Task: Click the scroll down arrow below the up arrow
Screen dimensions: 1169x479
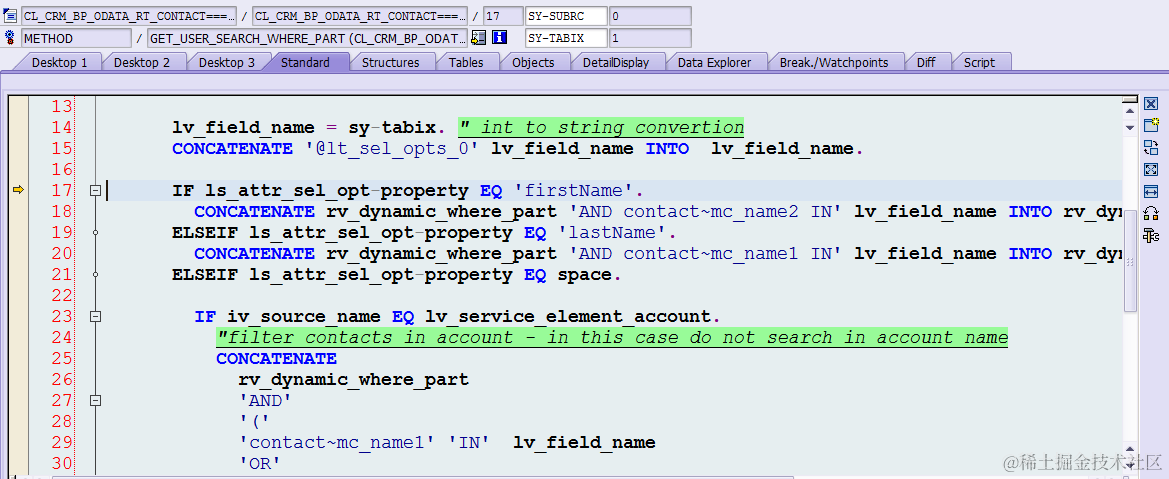Action: click(x=1130, y=128)
